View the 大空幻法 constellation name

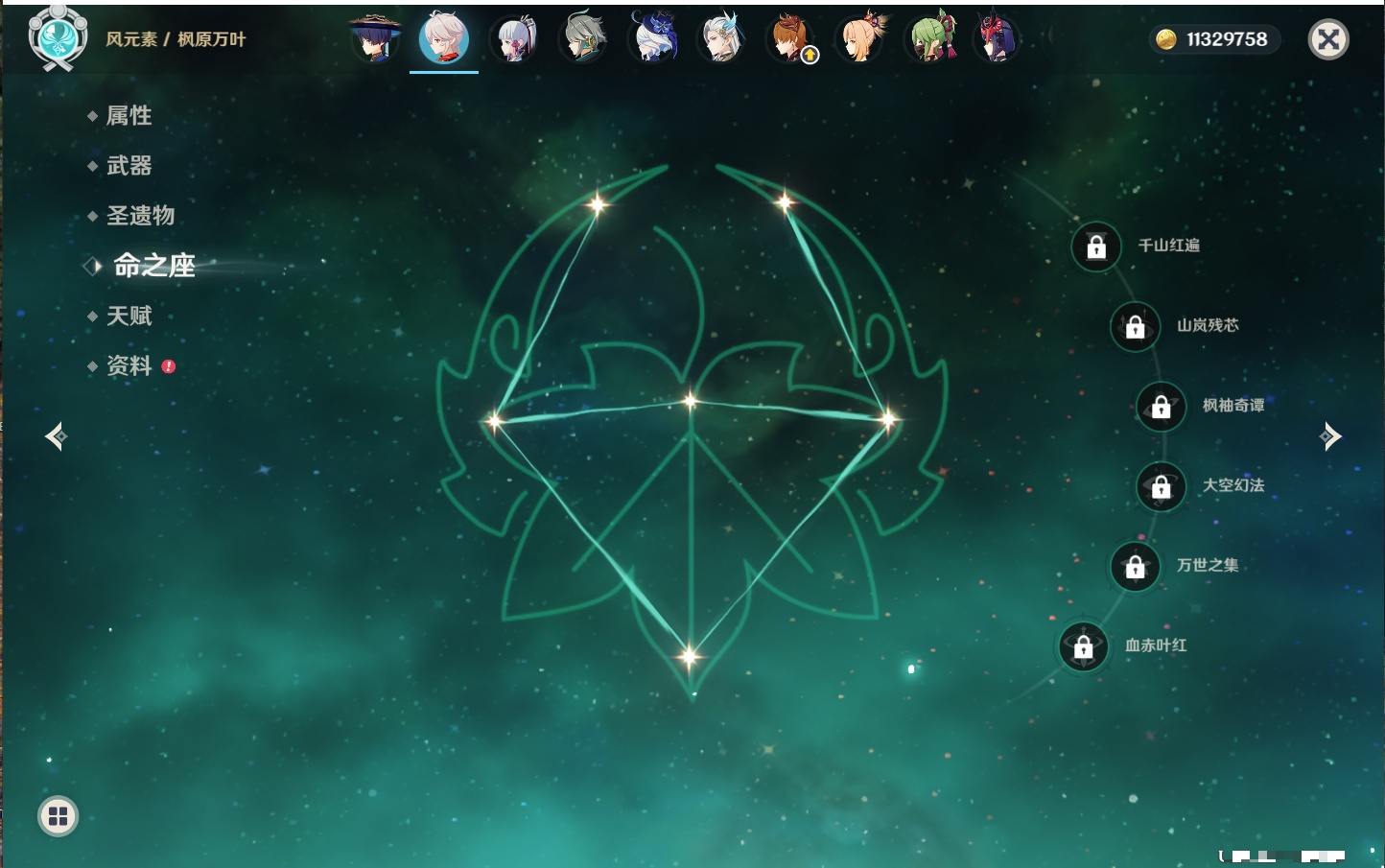tap(1233, 485)
